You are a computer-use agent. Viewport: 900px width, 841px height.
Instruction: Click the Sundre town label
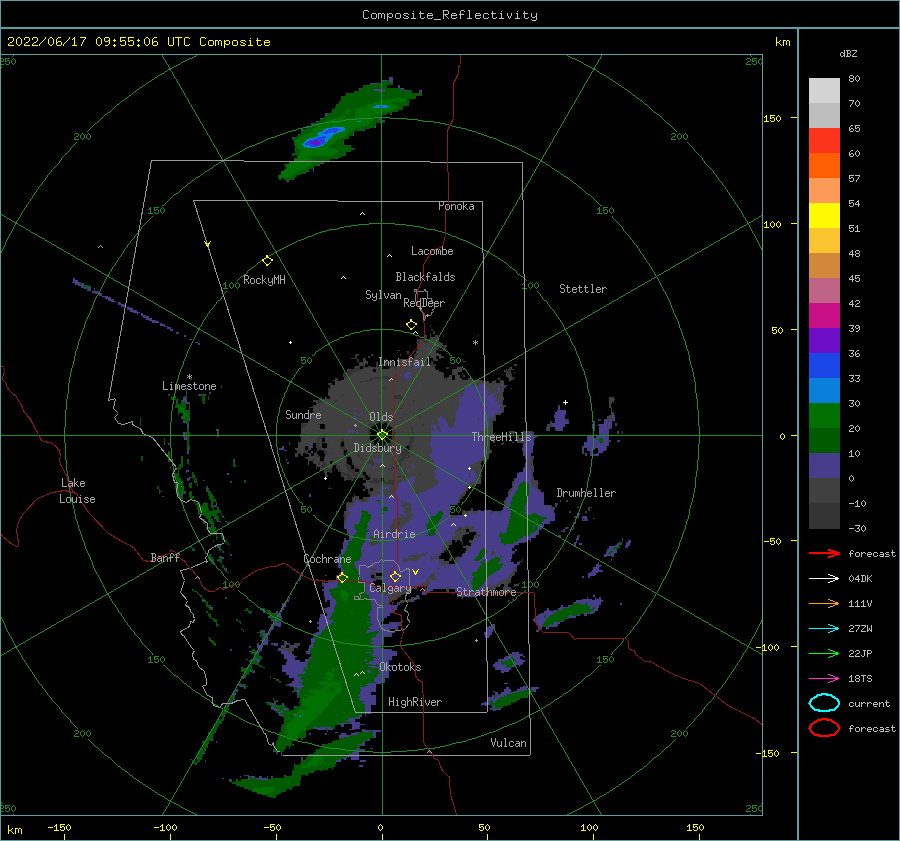303,414
